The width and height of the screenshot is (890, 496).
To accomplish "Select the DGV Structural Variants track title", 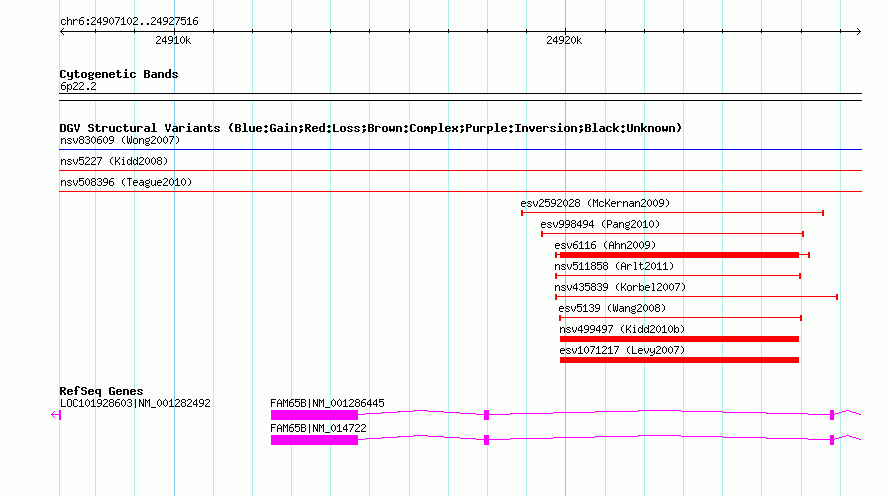I will point(371,128).
